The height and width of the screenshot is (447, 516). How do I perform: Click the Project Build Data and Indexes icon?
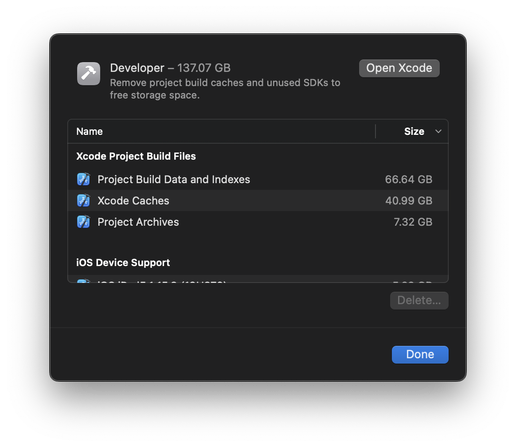coord(83,179)
